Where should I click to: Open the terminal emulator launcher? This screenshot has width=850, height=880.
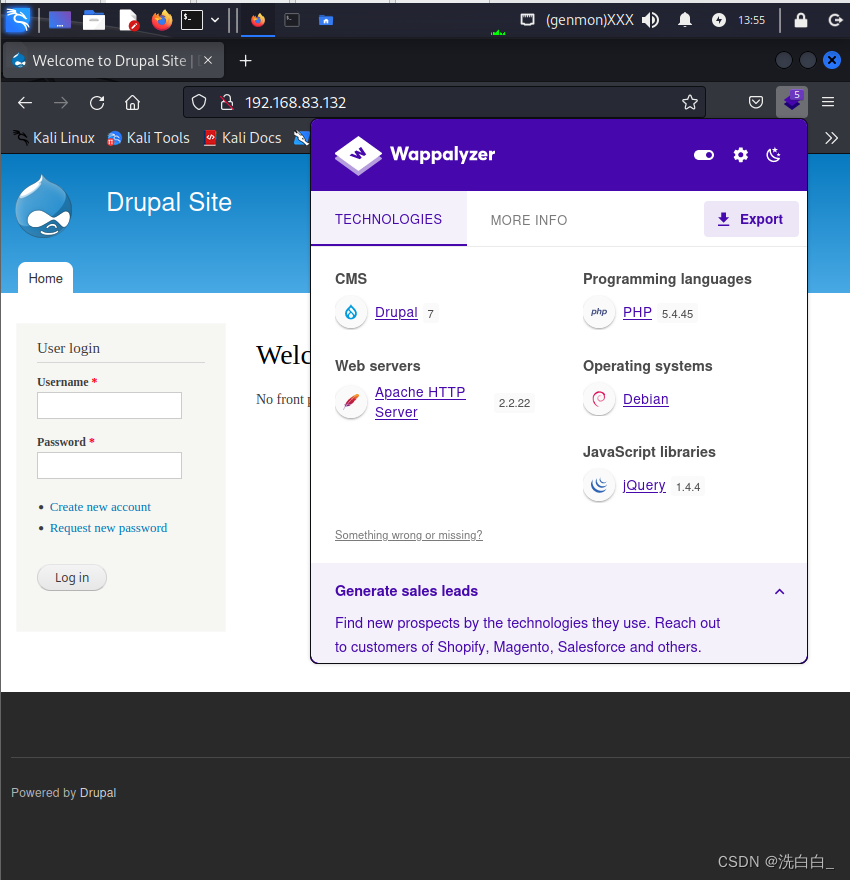click(x=192, y=21)
